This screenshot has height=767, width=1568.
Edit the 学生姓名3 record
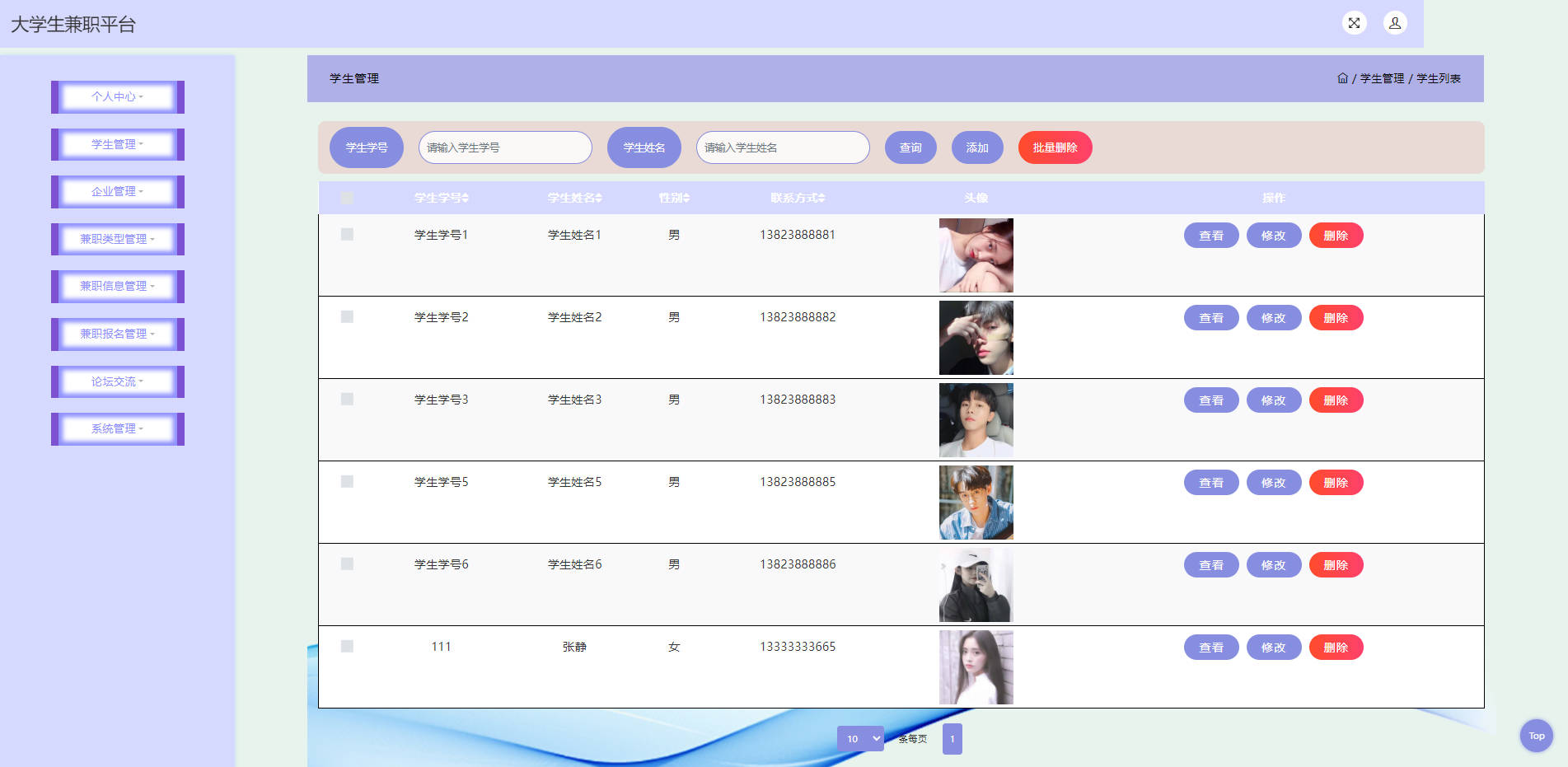tap(1274, 400)
